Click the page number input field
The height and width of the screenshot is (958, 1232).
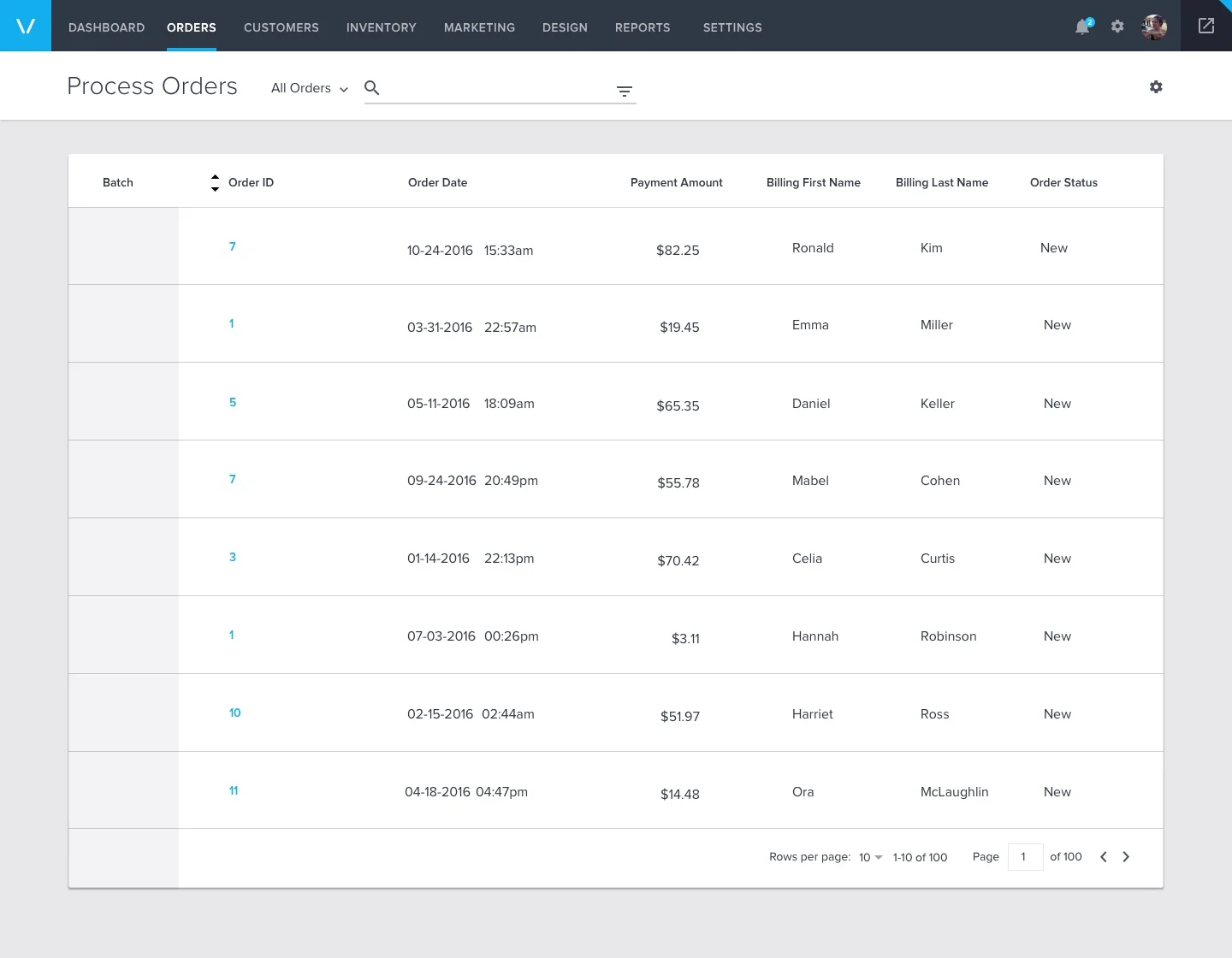(1026, 857)
